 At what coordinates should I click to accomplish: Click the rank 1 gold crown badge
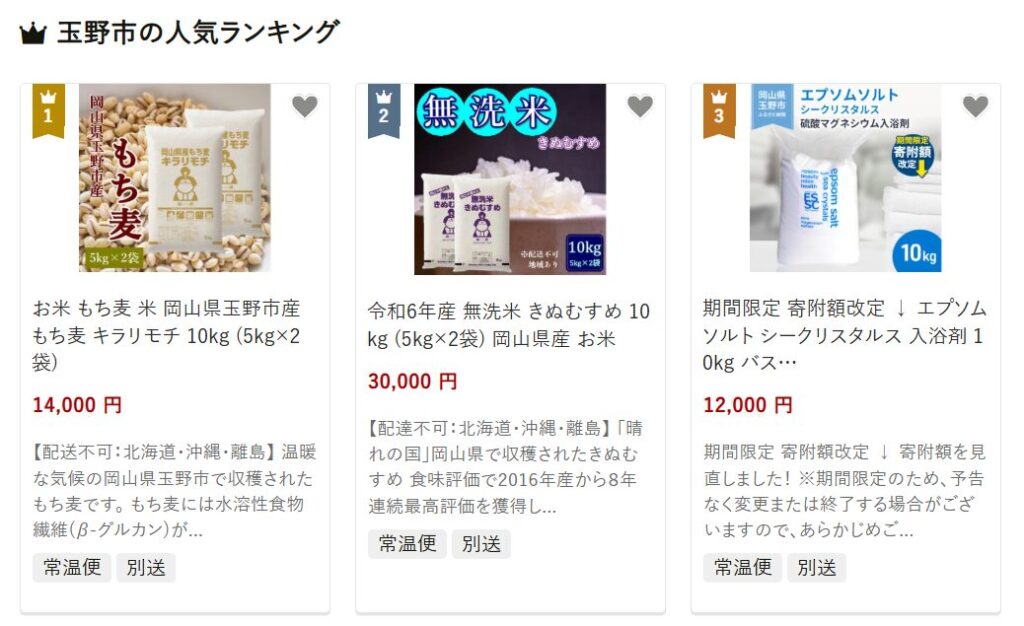click(x=48, y=110)
